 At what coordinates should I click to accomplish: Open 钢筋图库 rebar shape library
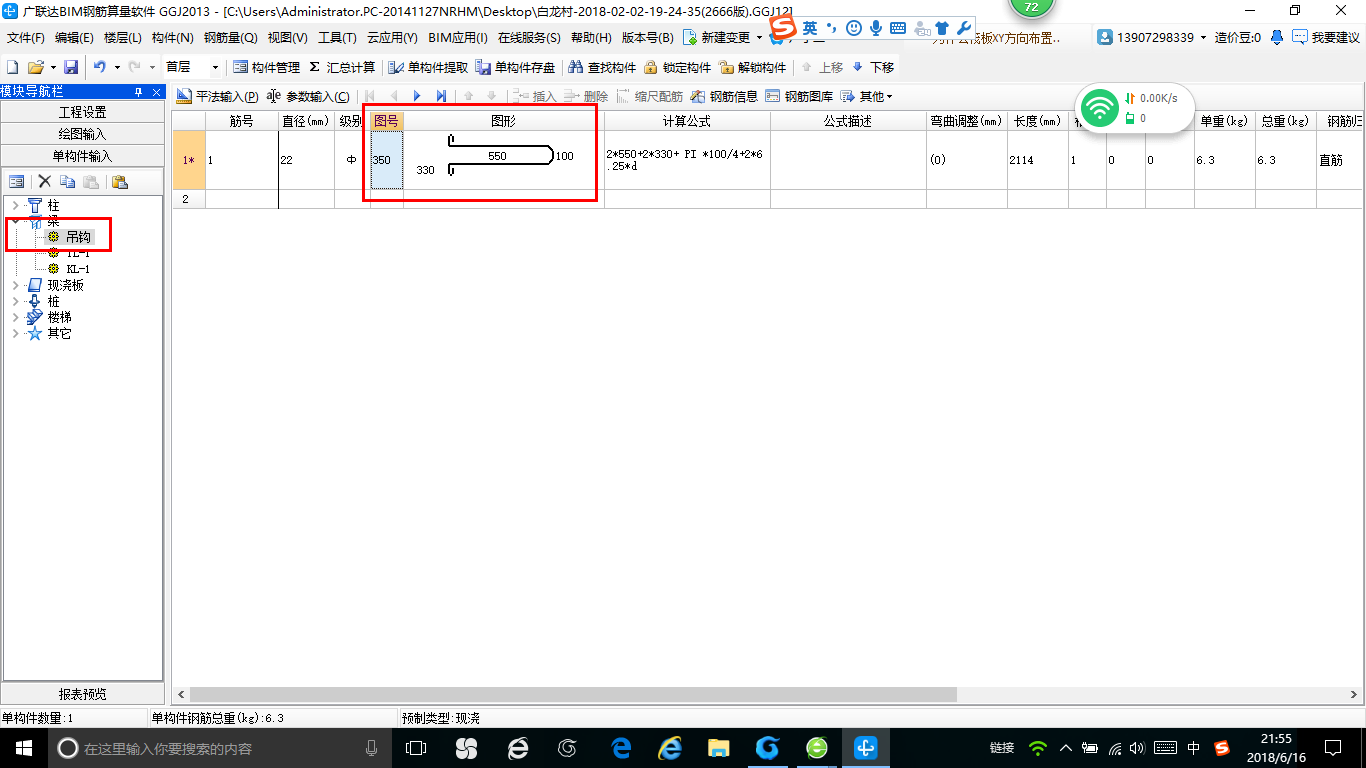pos(799,96)
